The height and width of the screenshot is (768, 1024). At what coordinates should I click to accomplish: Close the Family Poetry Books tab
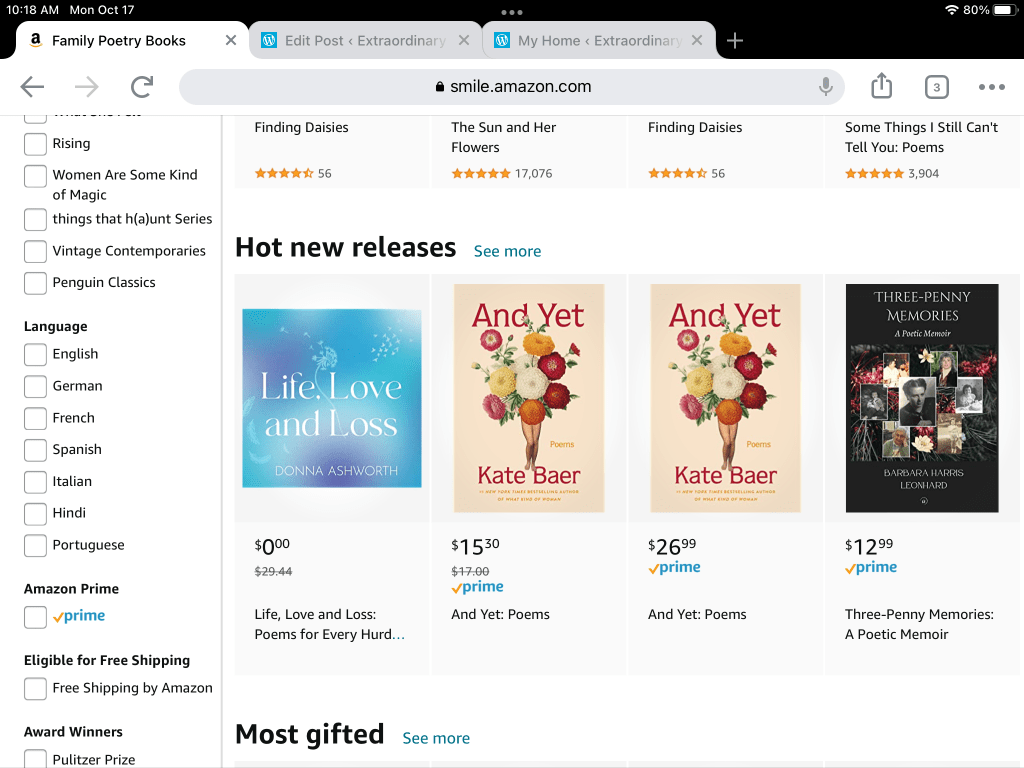point(231,41)
